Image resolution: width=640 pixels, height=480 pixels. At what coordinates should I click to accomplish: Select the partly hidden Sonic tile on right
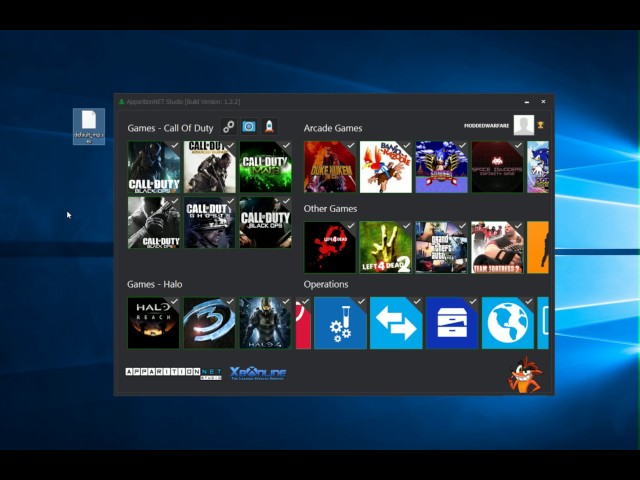click(538, 167)
